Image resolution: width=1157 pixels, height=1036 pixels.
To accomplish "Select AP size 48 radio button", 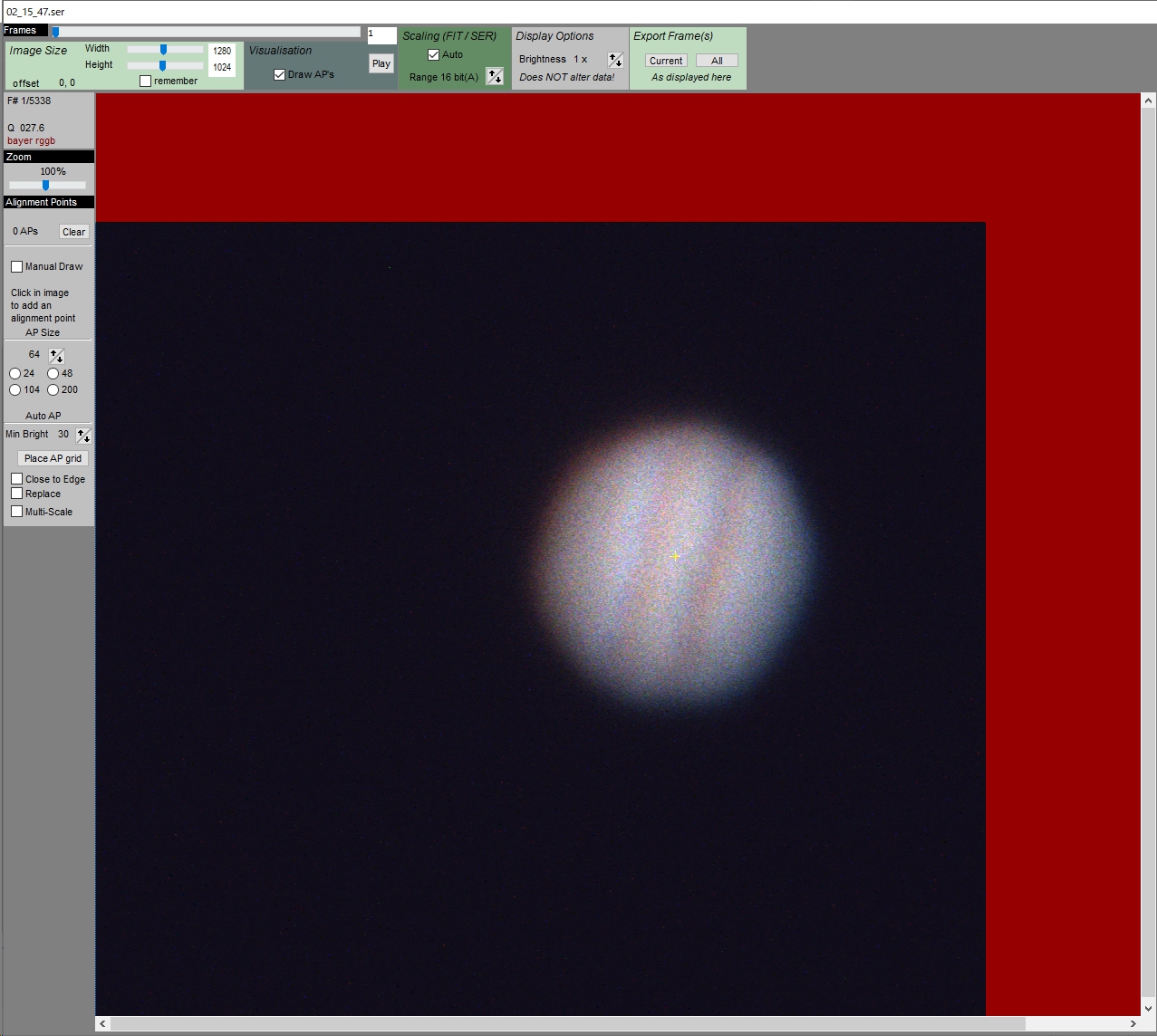I will point(53,373).
